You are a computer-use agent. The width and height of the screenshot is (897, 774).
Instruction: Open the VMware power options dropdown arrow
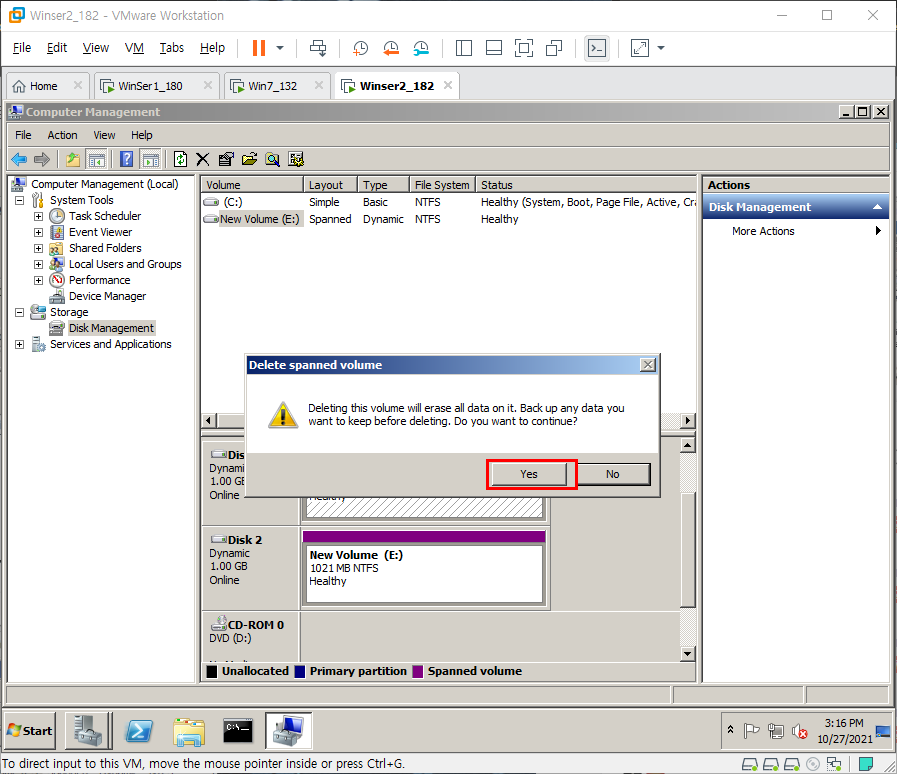point(280,48)
